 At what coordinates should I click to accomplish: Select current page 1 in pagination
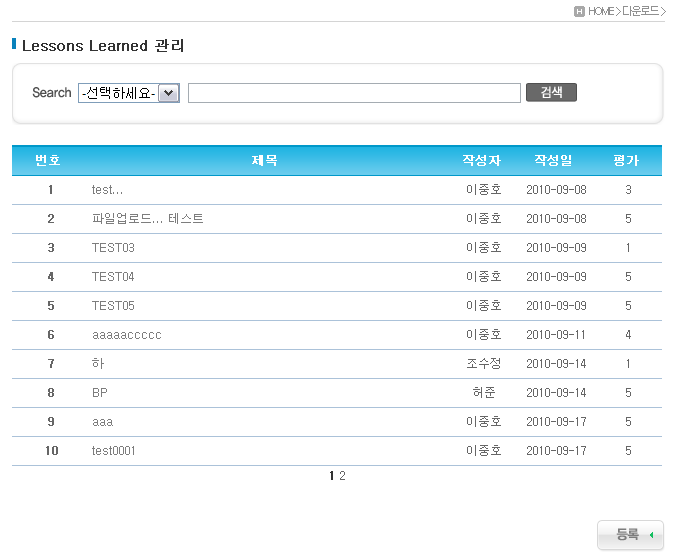[332, 476]
